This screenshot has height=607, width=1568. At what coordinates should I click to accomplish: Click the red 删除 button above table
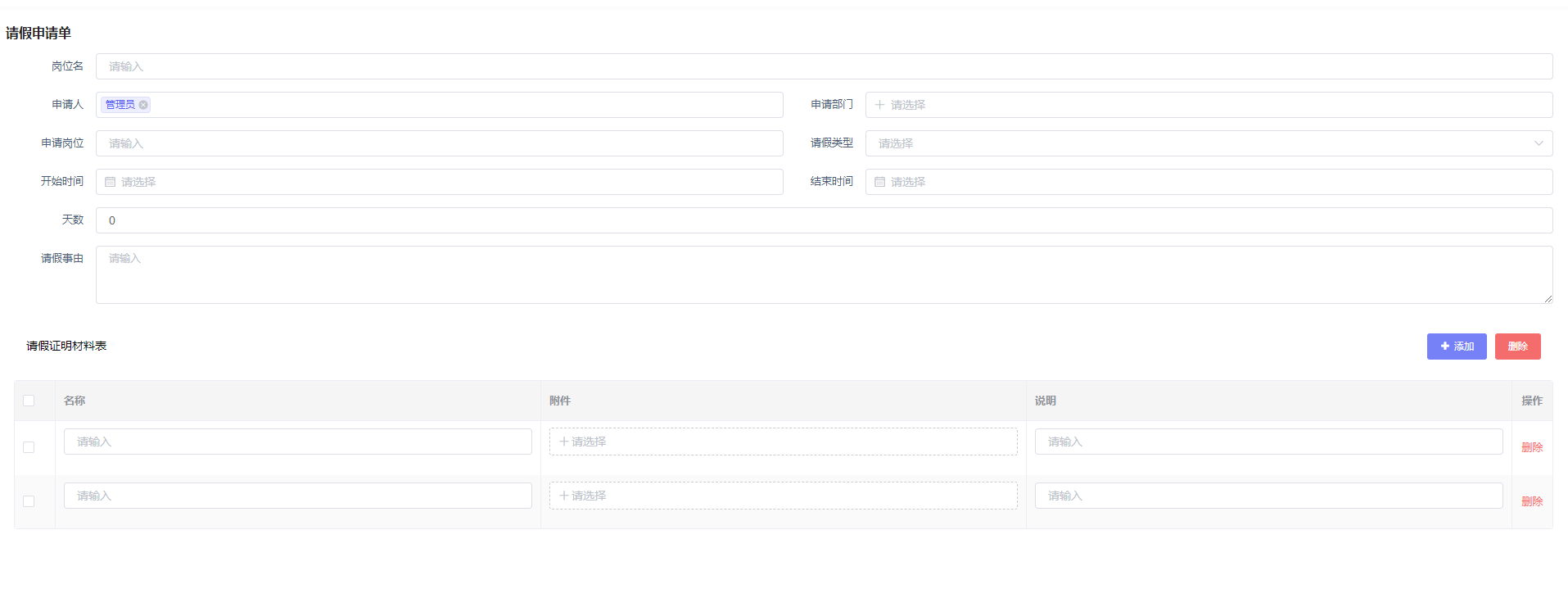[1517, 347]
